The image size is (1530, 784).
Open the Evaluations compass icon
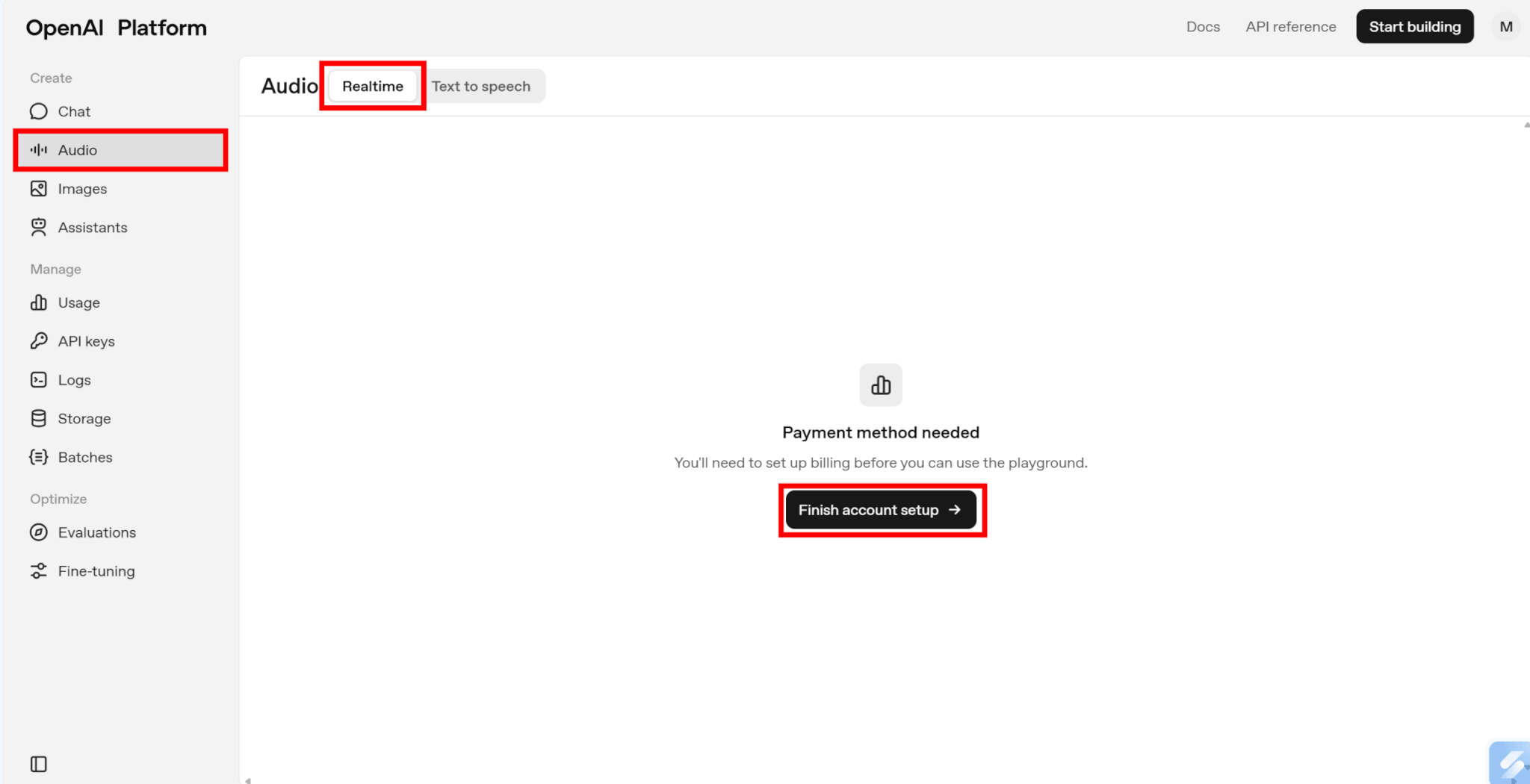[x=38, y=532]
